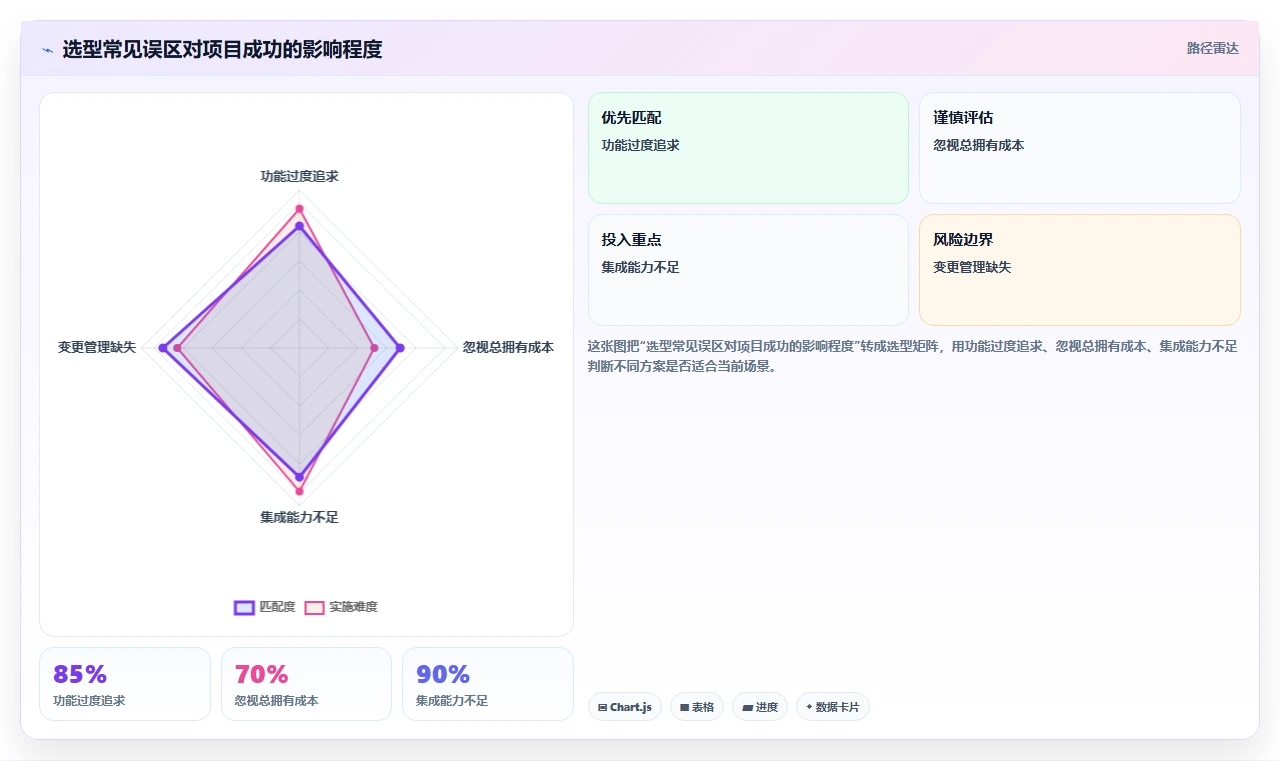1280x761 pixels.
Task: Open the 风险边界 card
Action: pos(1079,270)
